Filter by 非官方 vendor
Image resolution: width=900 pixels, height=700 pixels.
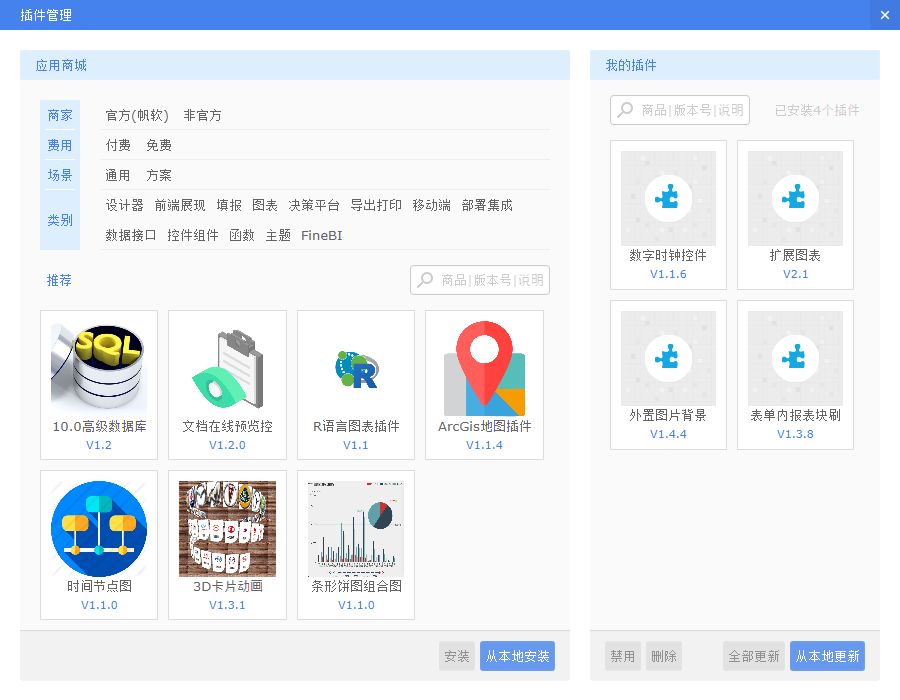(202, 115)
